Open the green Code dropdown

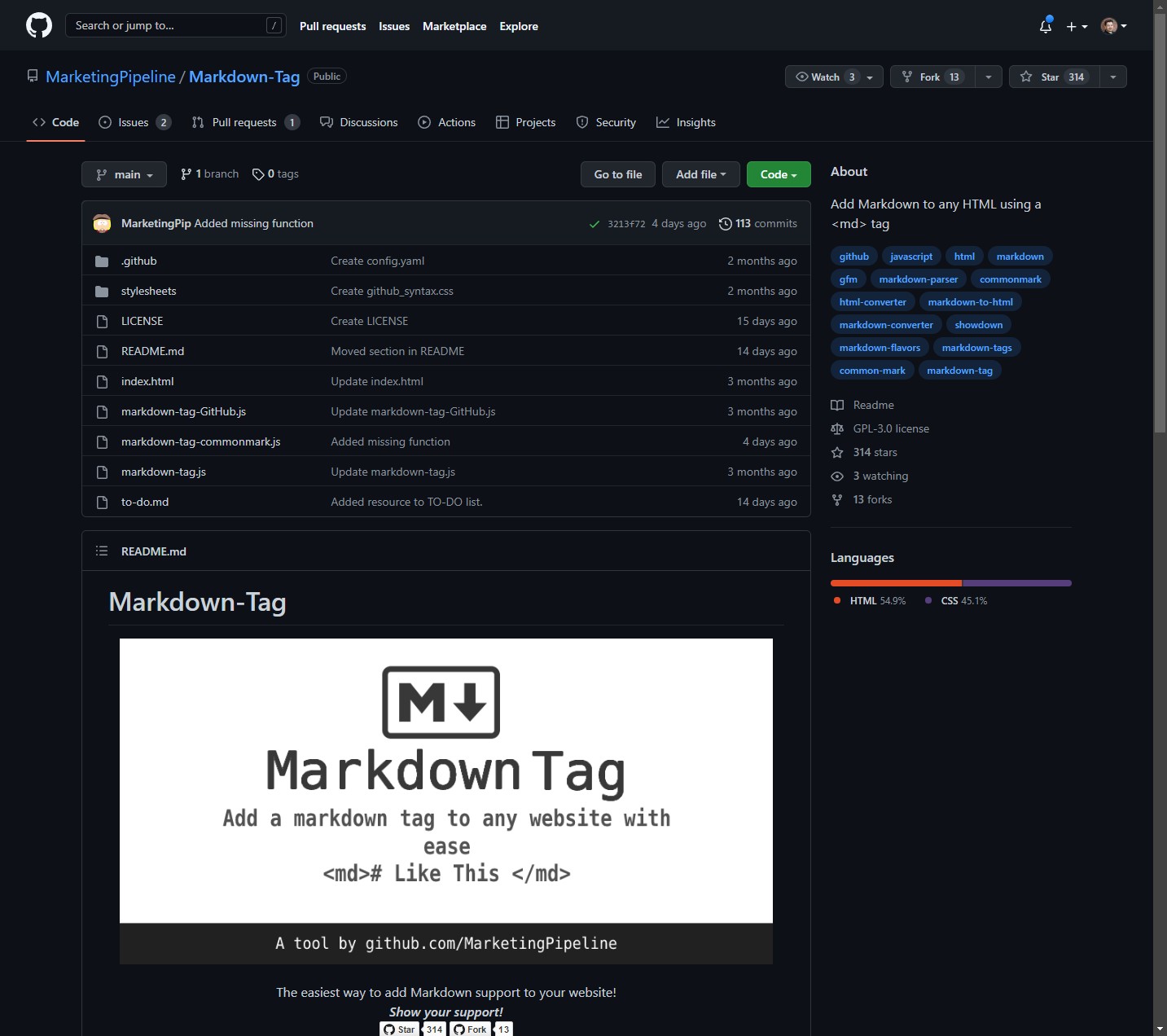coord(778,174)
